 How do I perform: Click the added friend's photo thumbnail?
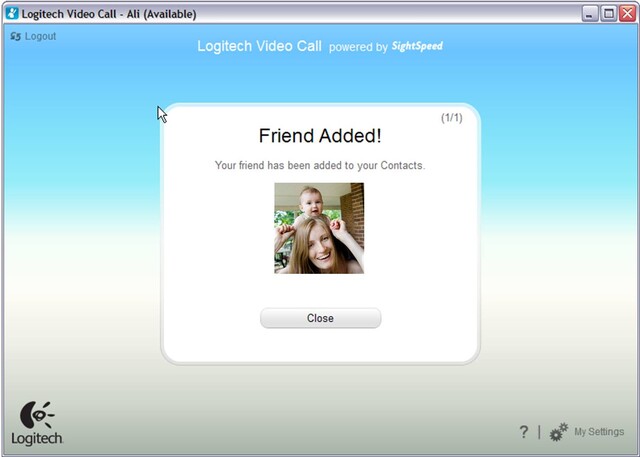click(319, 228)
